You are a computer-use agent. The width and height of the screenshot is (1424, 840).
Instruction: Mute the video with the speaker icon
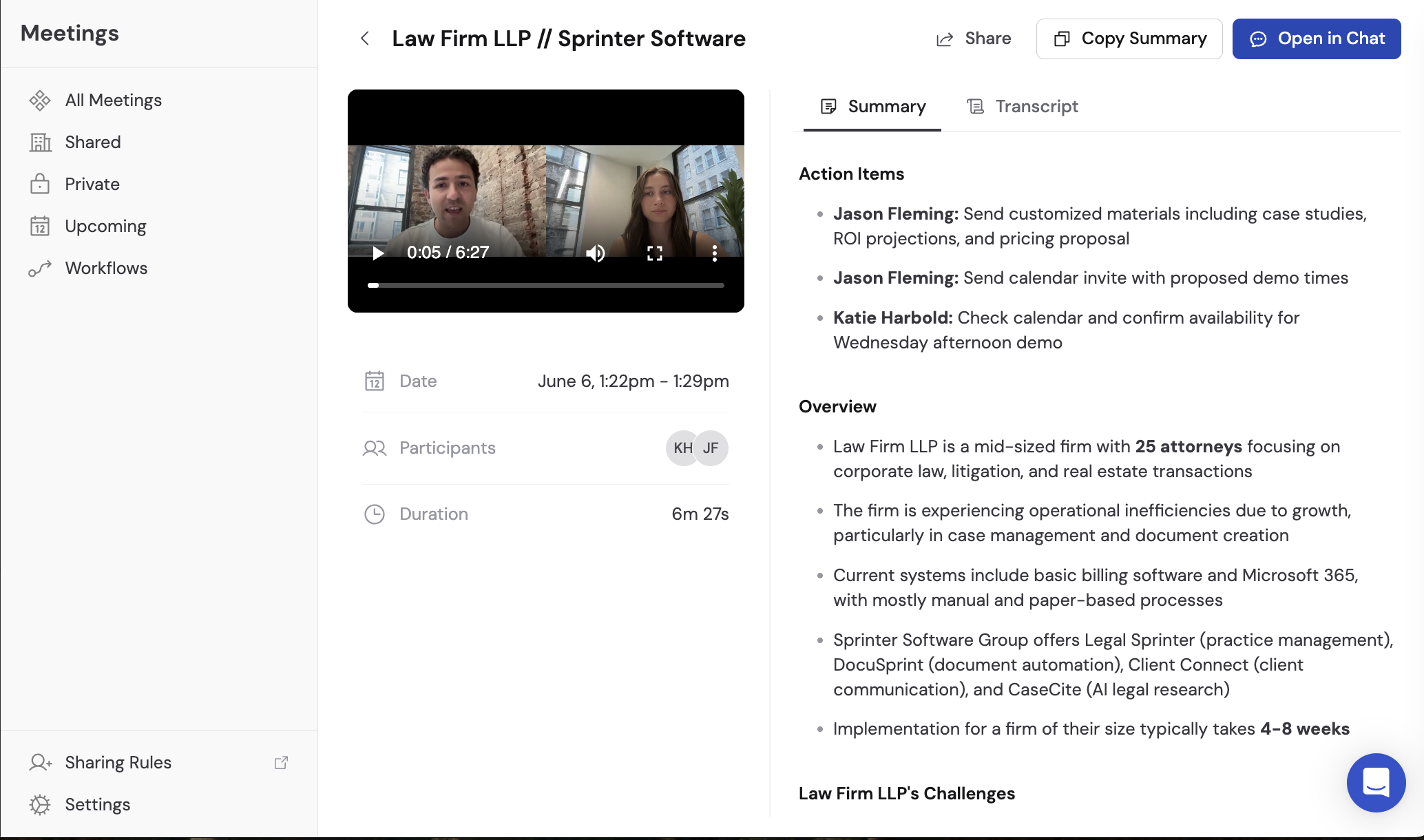tap(596, 253)
